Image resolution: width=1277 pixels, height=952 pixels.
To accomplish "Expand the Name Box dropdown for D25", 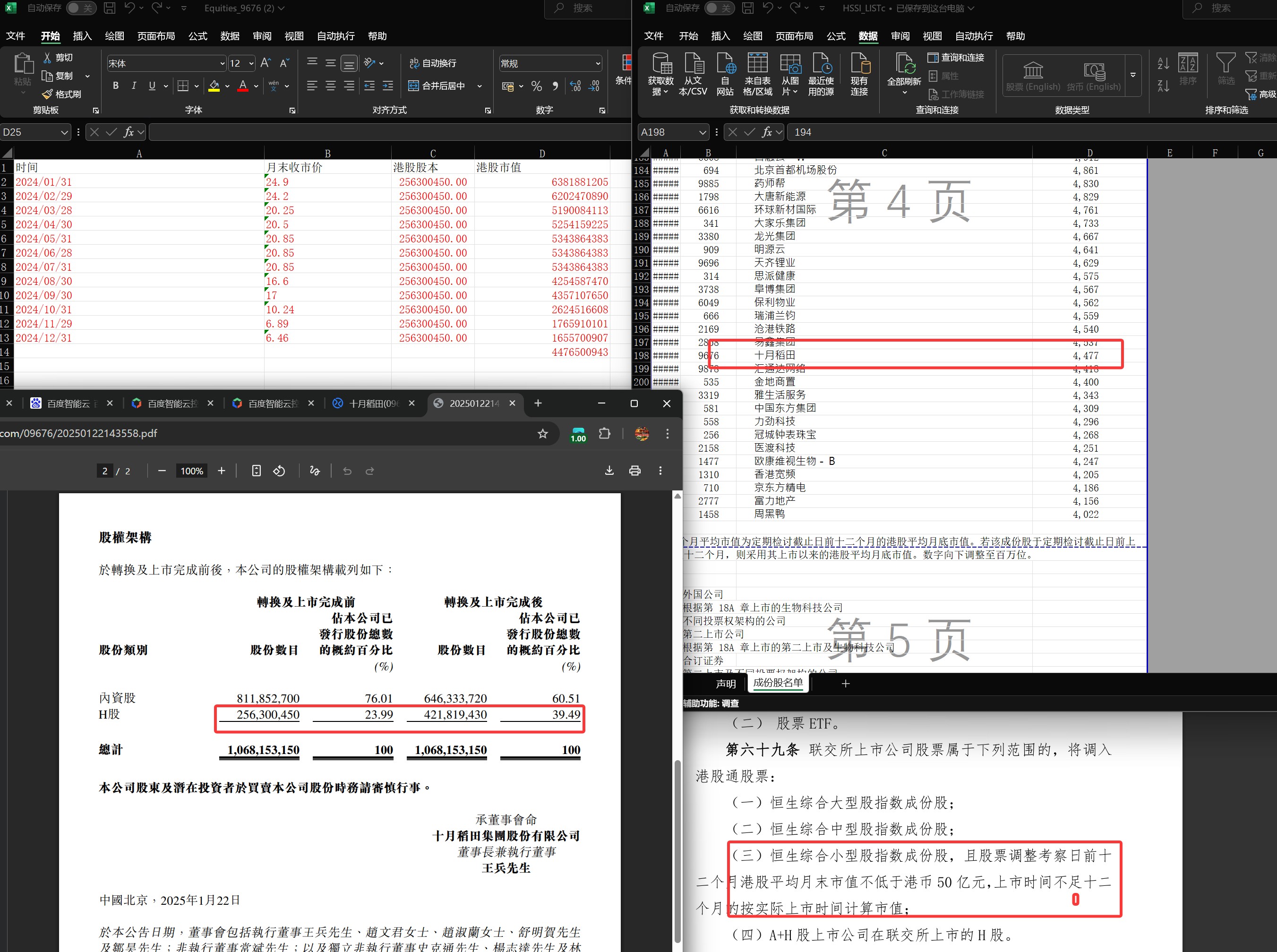I will point(64,133).
